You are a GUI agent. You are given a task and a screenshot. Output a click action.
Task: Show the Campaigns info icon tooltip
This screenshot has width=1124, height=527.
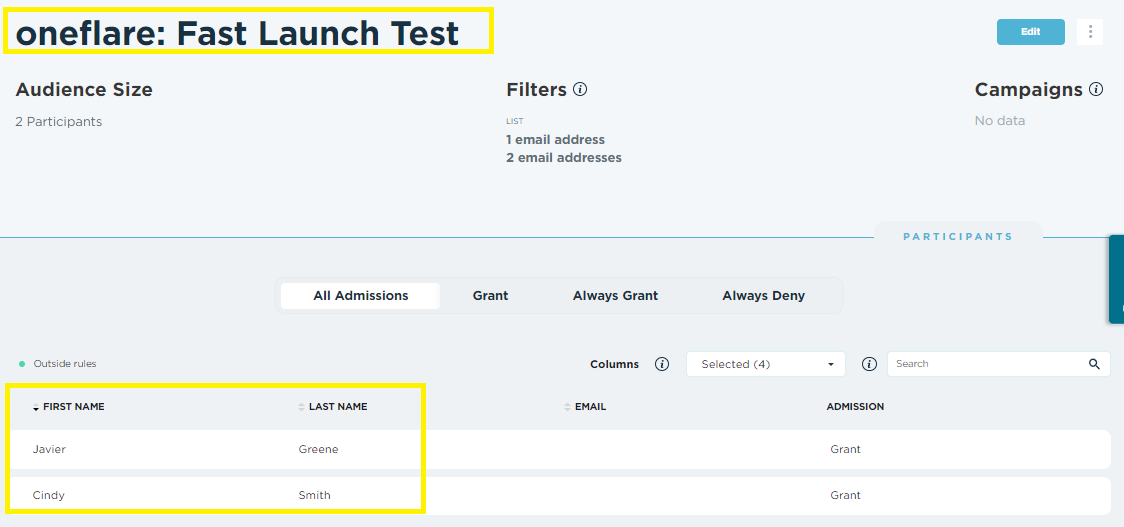tap(1096, 90)
